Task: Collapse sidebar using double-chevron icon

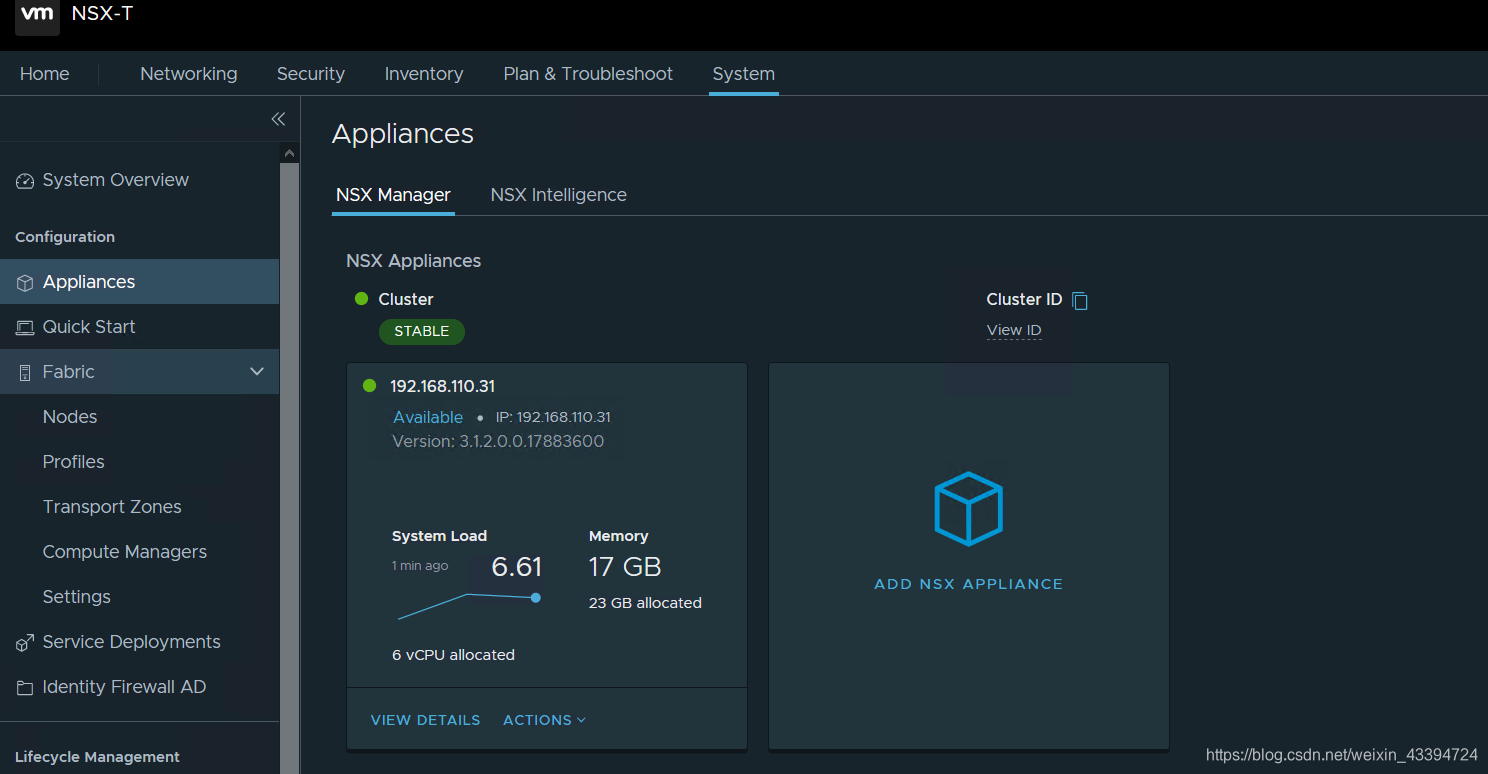Action: point(278,119)
